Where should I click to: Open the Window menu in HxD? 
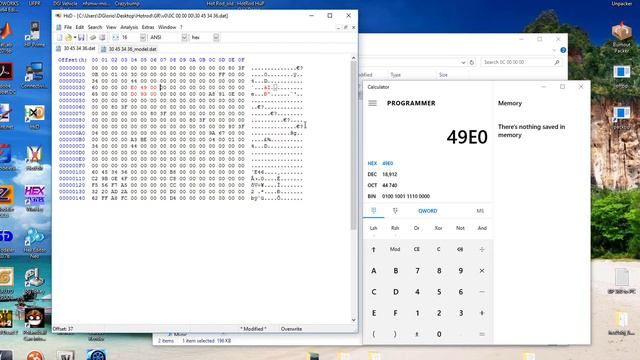click(167, 27)
